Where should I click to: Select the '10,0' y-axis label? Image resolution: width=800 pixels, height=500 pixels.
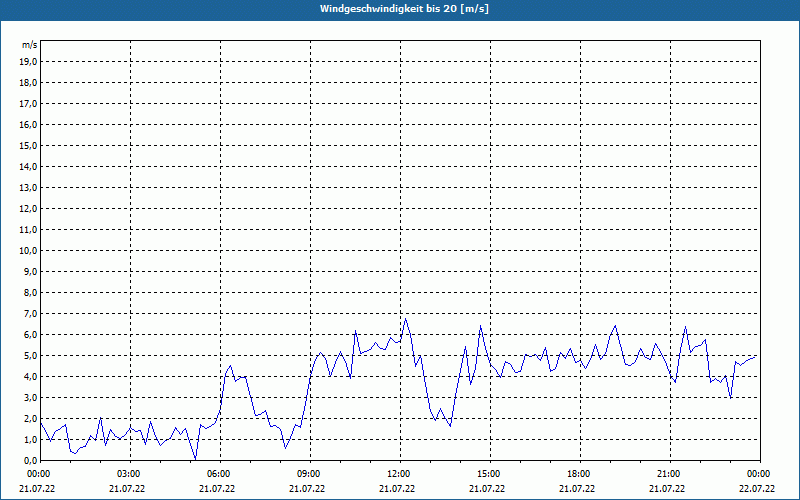click(29, 251)
